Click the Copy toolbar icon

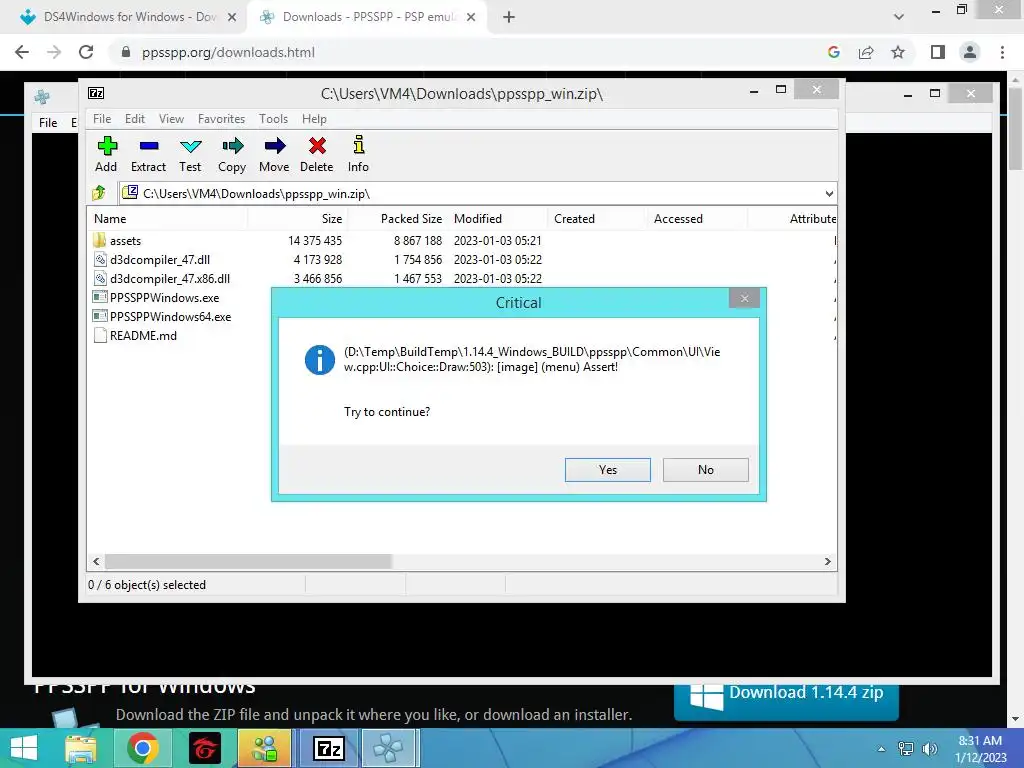tap(232, 146)
